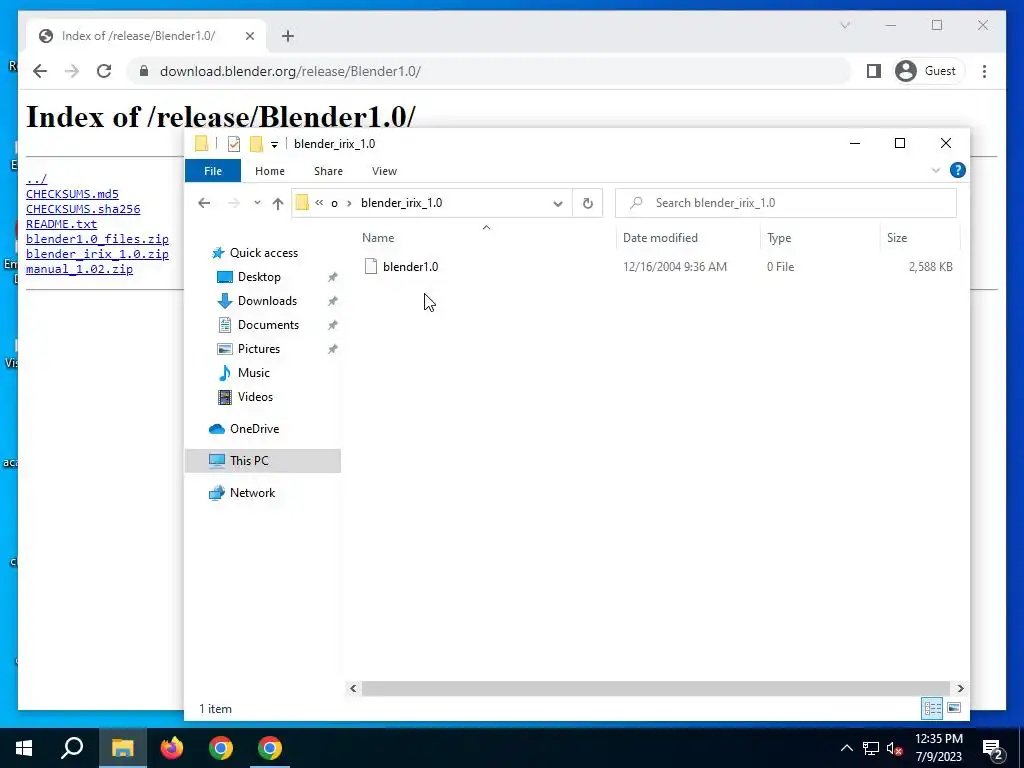
Task: Select Downloads in navigation pane
Action: 267,301
